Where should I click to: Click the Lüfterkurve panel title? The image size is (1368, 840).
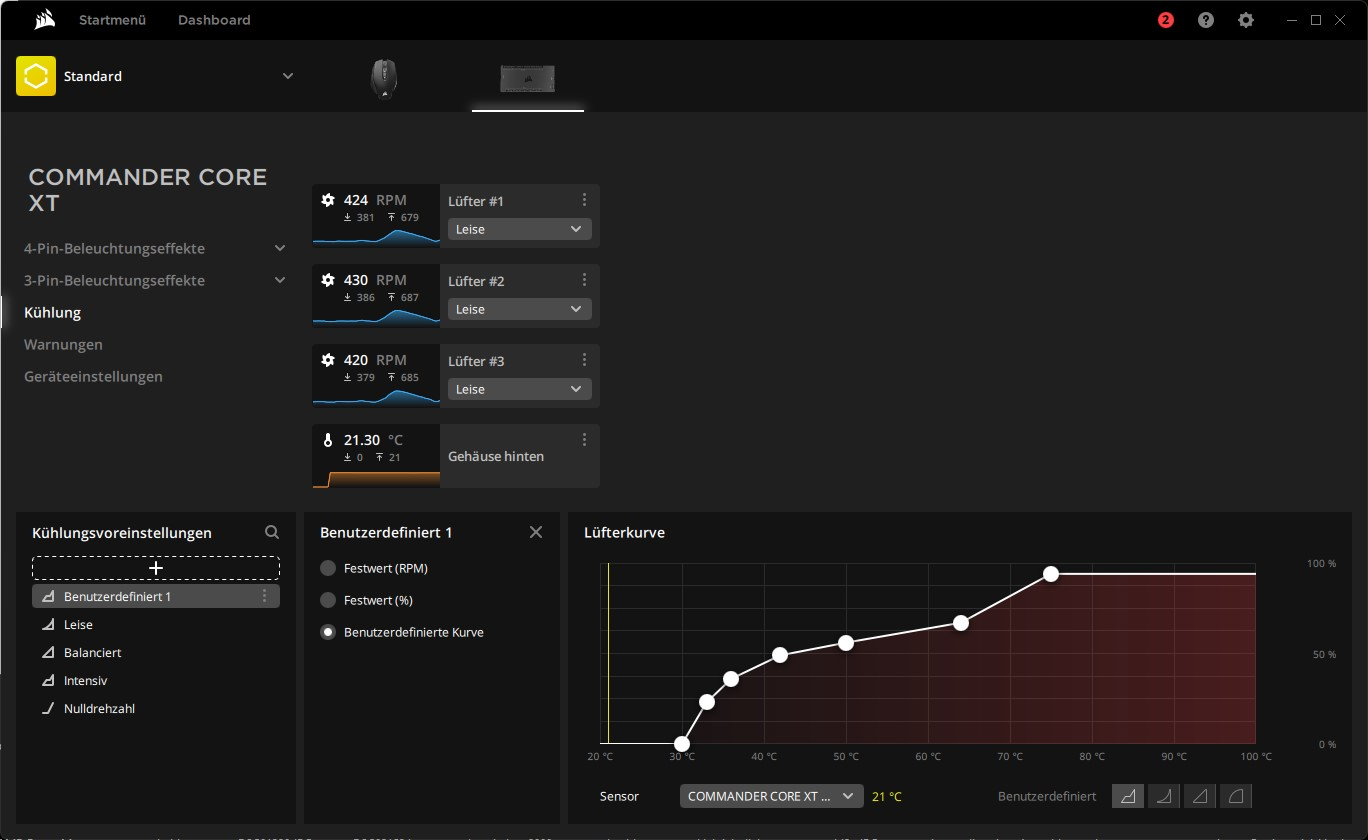point(624,532)
